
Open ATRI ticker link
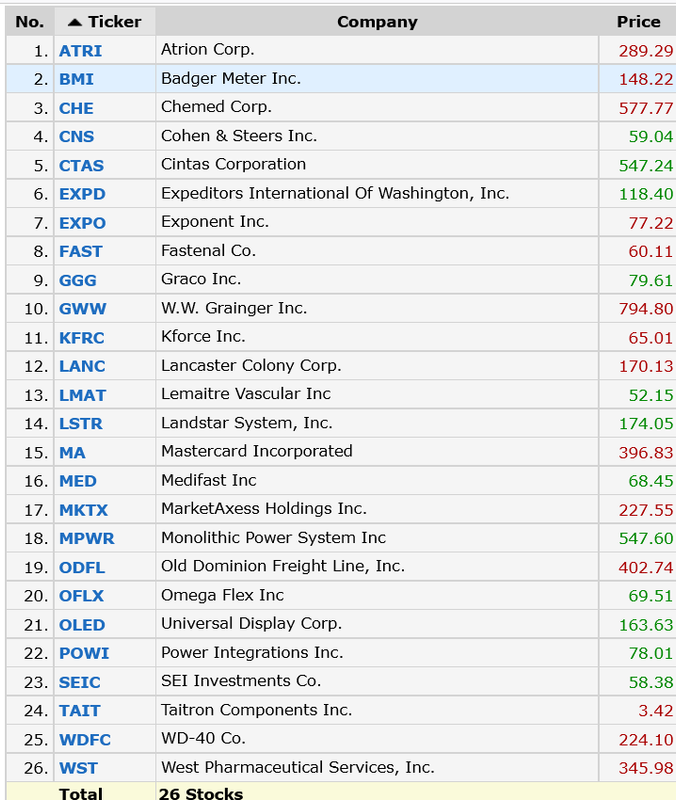(80, 51)
